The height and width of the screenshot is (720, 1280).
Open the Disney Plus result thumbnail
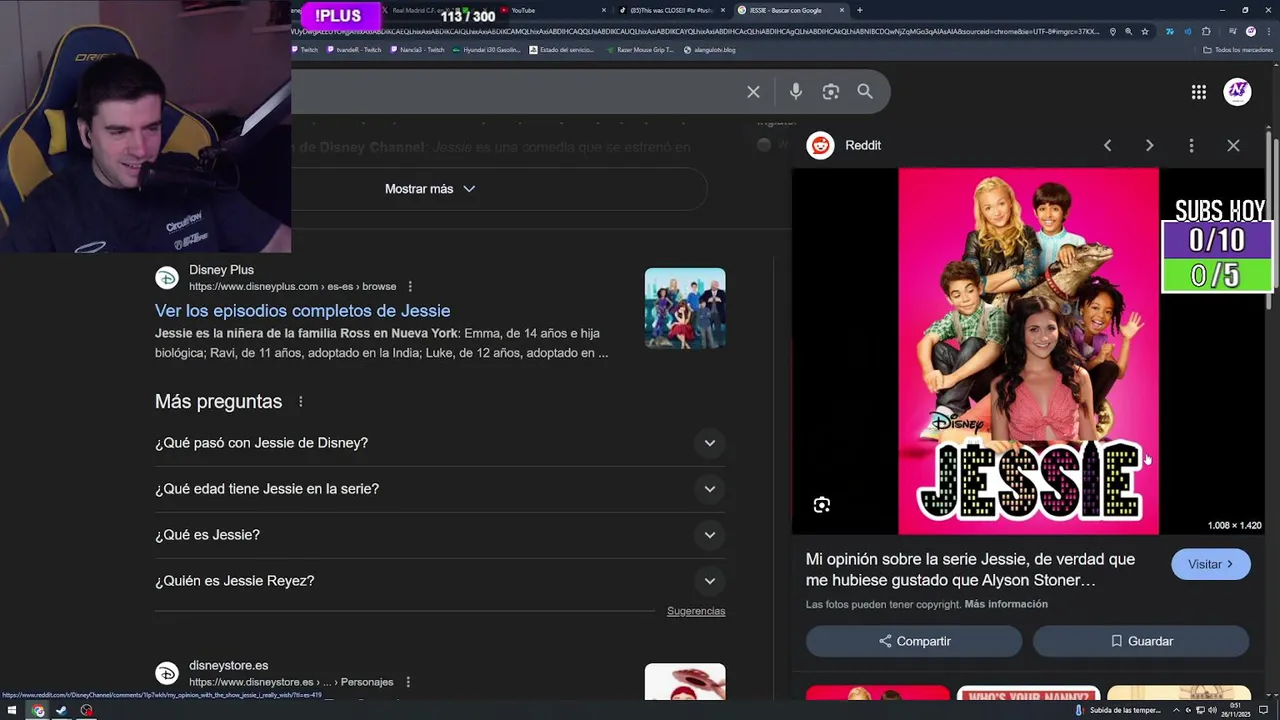tap(685, 308)
